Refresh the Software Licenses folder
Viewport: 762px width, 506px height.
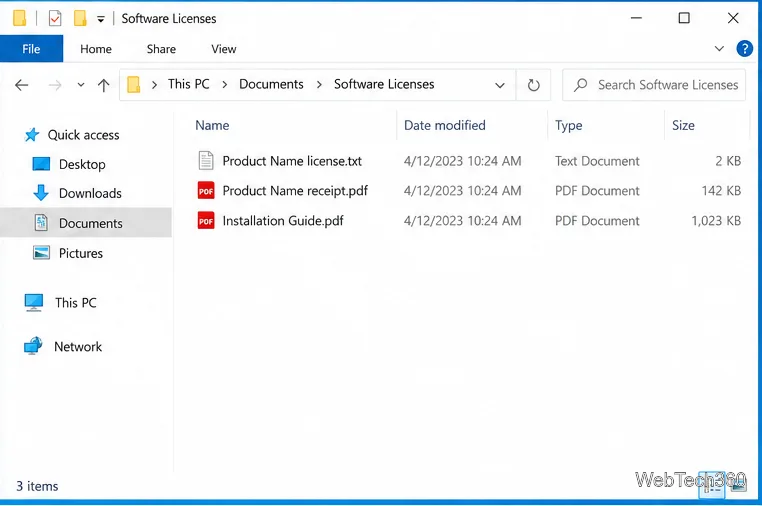tap(533, 85)
